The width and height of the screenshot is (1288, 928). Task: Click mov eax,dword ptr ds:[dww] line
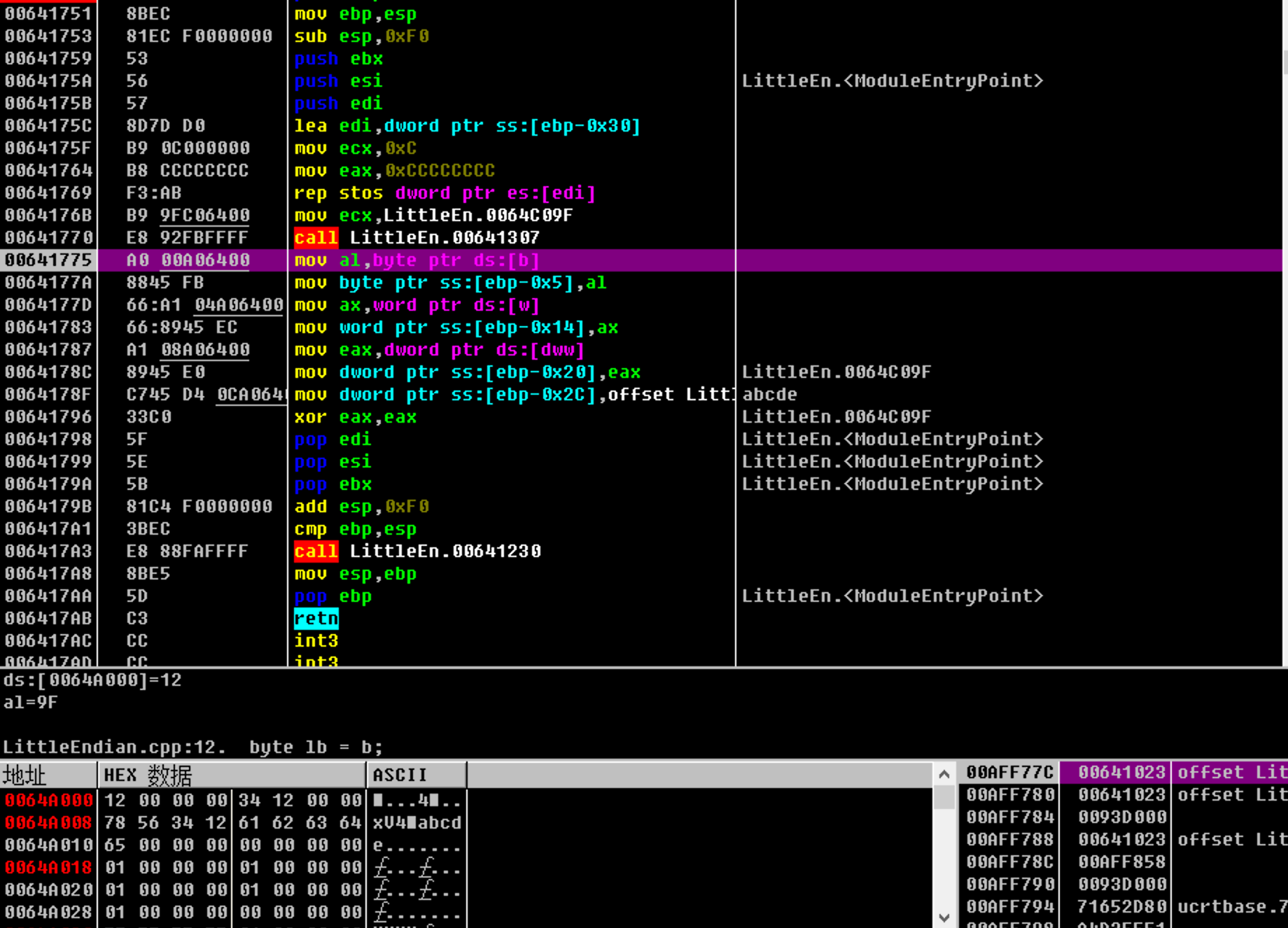(439, 350)
